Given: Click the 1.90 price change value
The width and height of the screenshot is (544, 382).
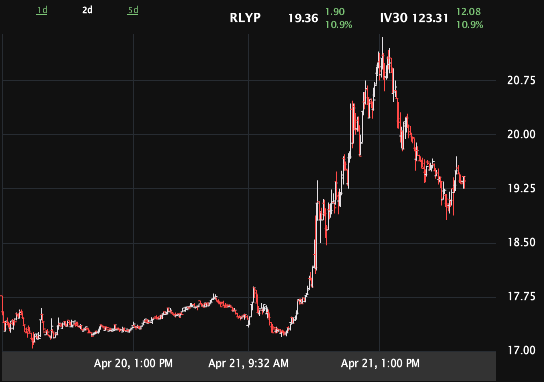Looking at the screenshot, I should point(335,12).
